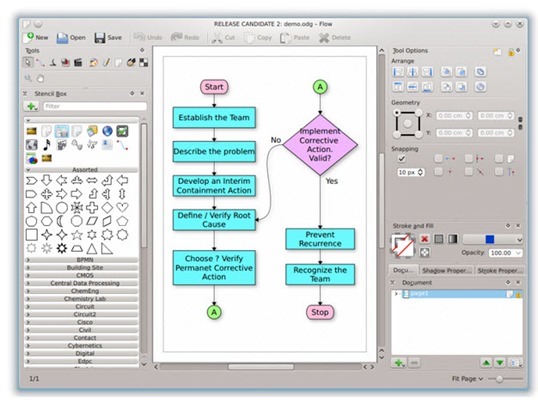Select the crescent moon shape stencil
Viewport: 538px width, 403px height.
point(61,221)
